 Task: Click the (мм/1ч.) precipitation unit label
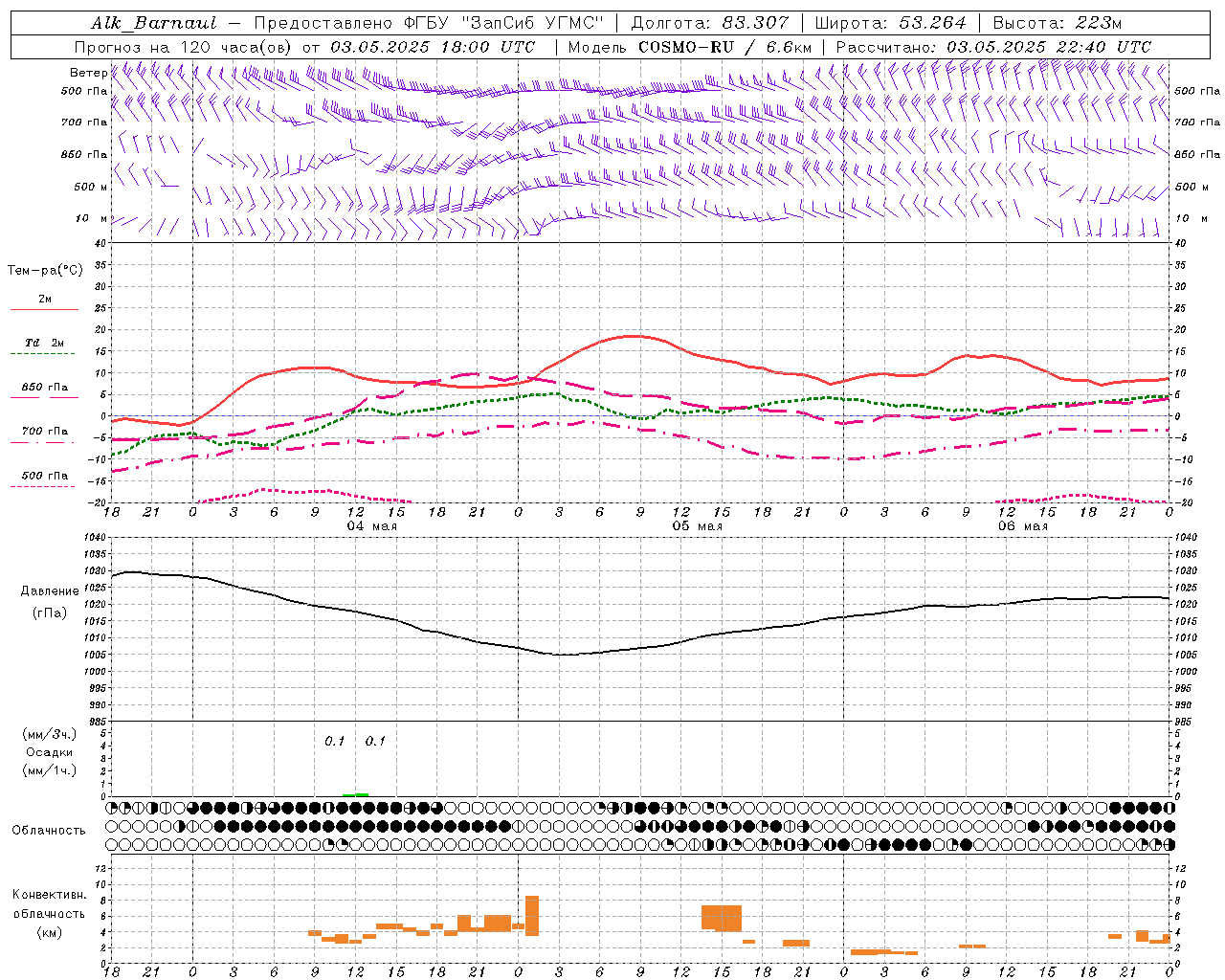click(50, 770)
